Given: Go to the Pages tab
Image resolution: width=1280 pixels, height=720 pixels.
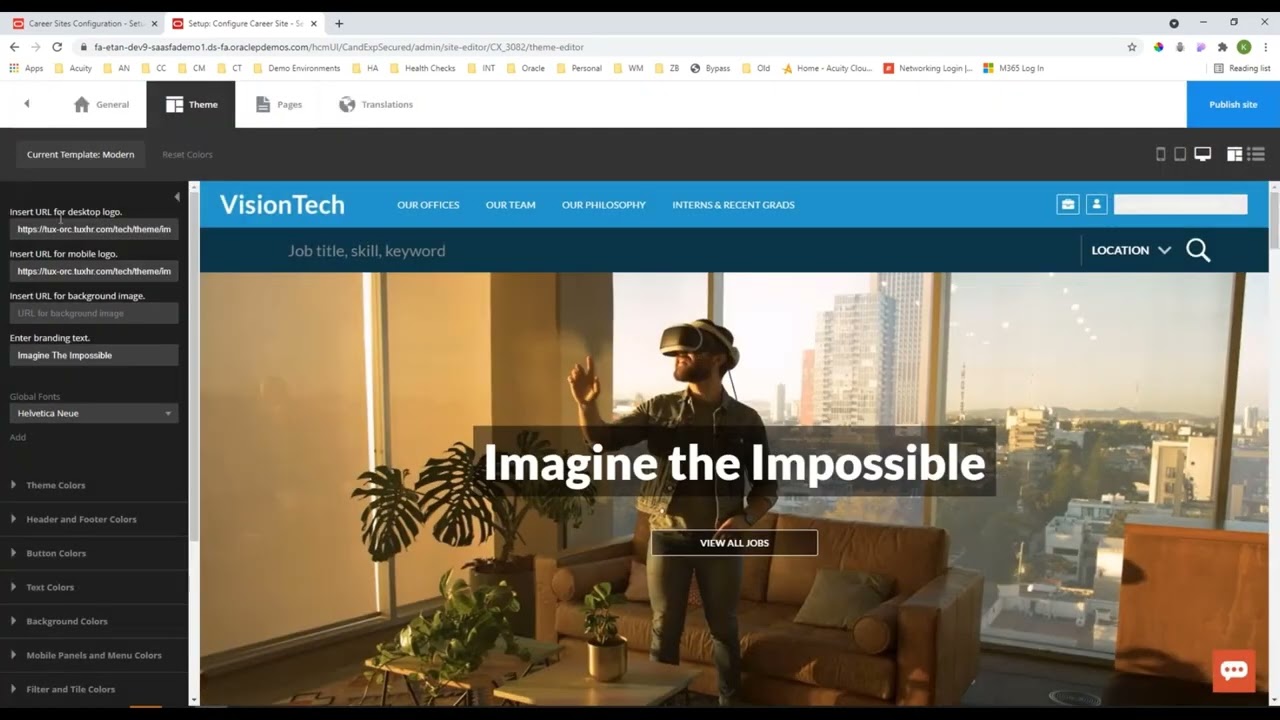Looking at the screenshot, I should point(279,104).
